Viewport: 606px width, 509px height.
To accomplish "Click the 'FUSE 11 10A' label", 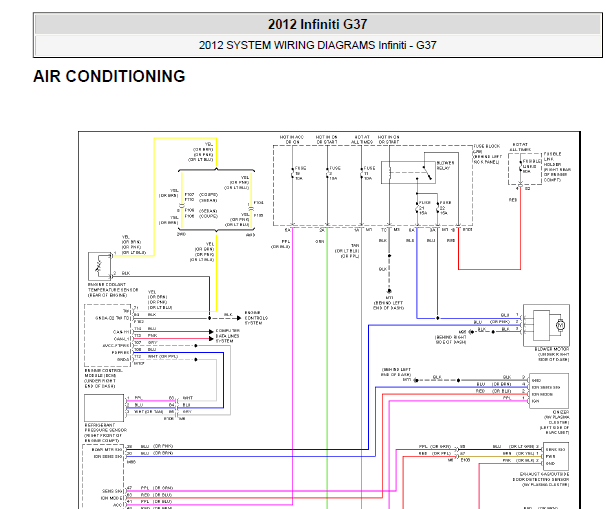I will [x=369, y=173].
